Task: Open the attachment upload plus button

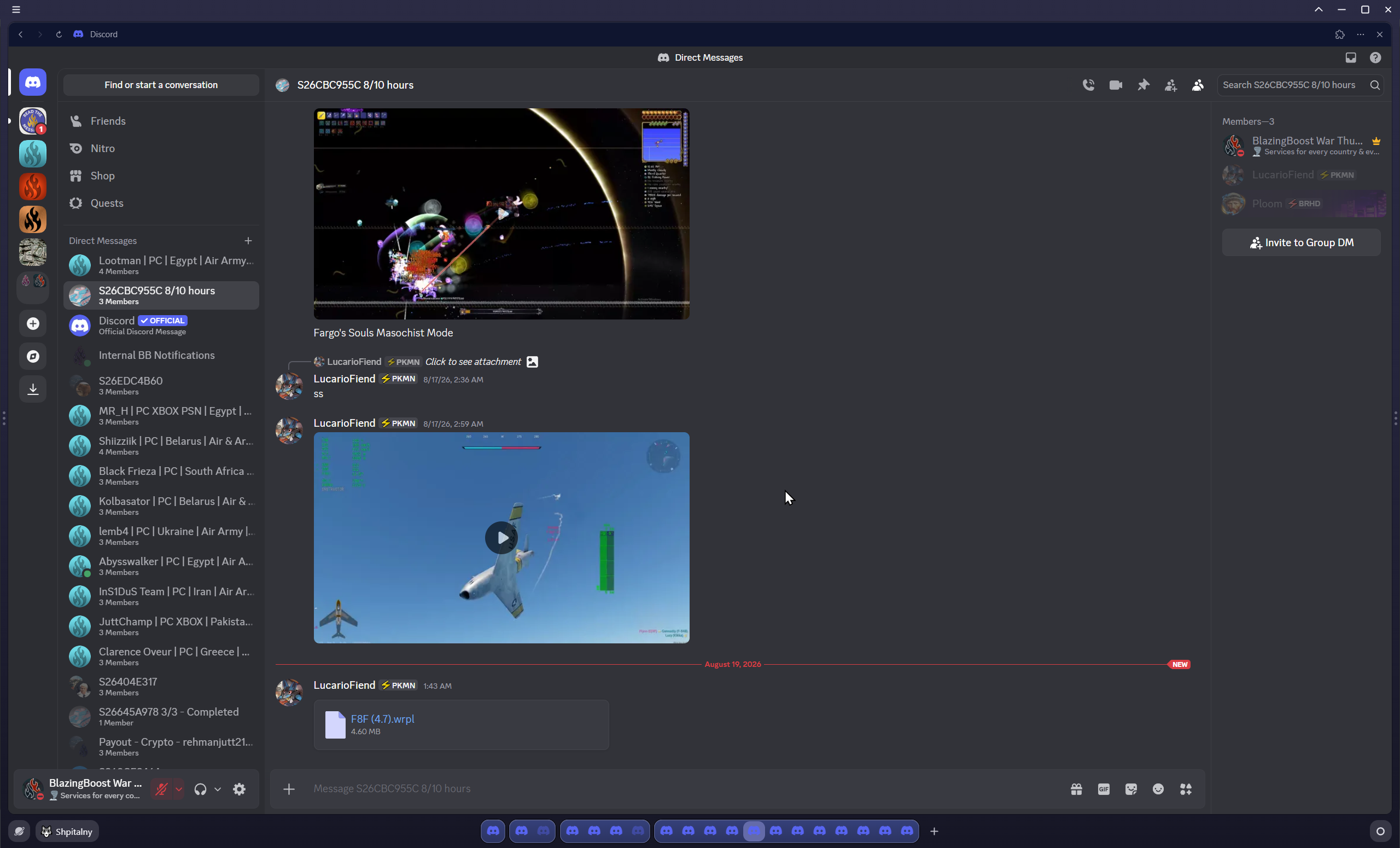Action: (x=289, y=789)
